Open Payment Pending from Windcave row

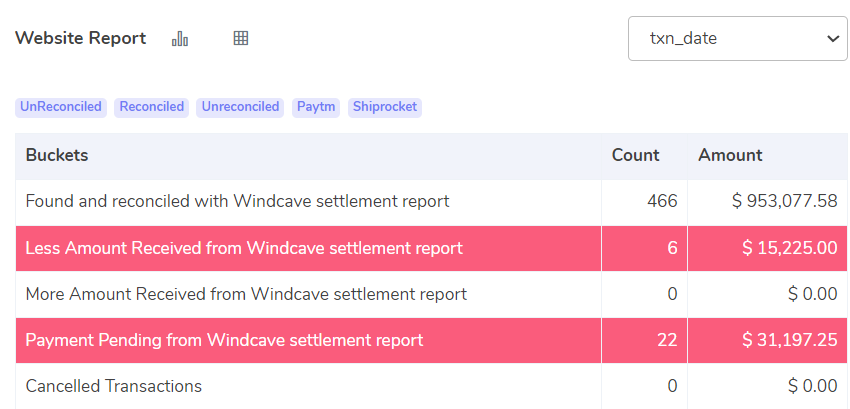(432, 341)
